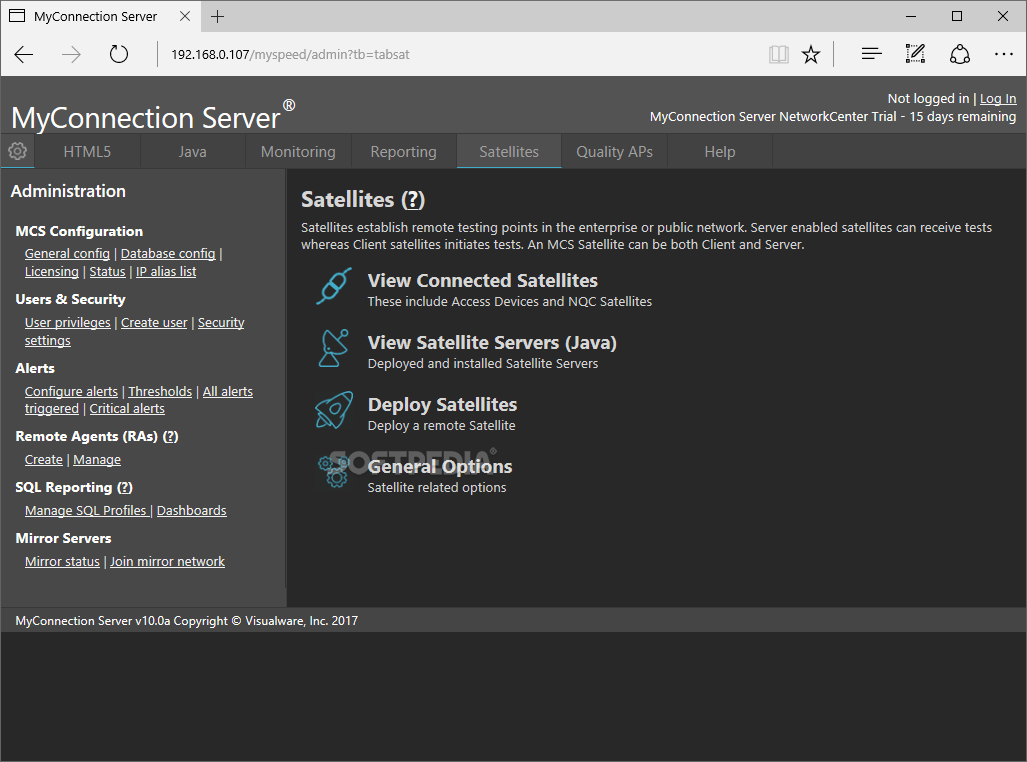Image resolution: width=1027 pixels, height=762 pixels.
Task: Click the browser forward arrow
Action: pos(71,54)
